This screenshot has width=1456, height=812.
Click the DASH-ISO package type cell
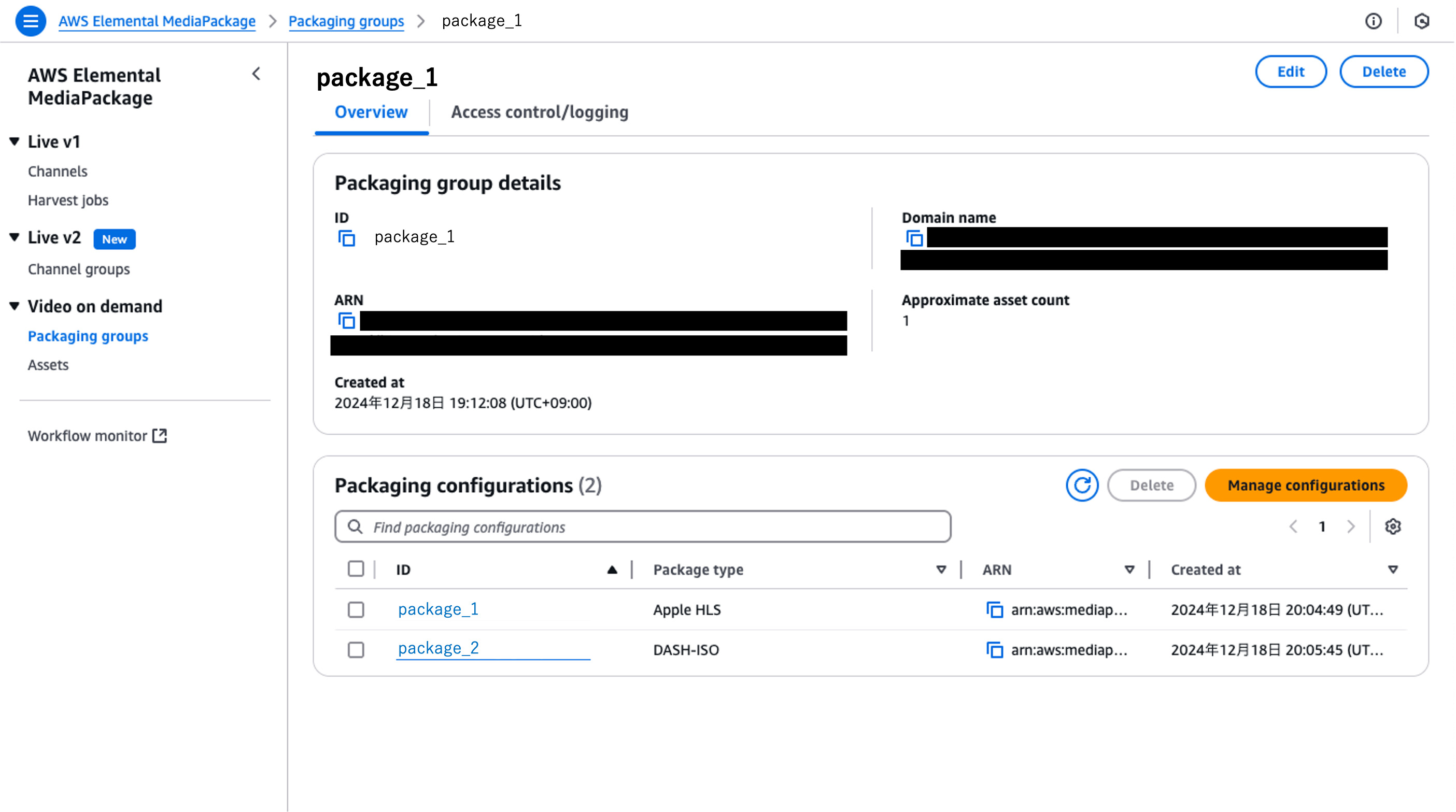click(686, 650)
